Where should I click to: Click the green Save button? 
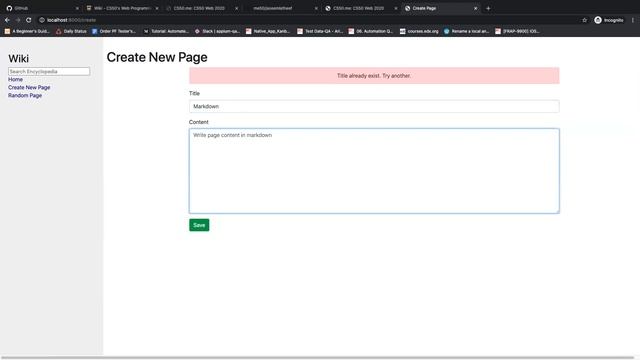(199, 225)
